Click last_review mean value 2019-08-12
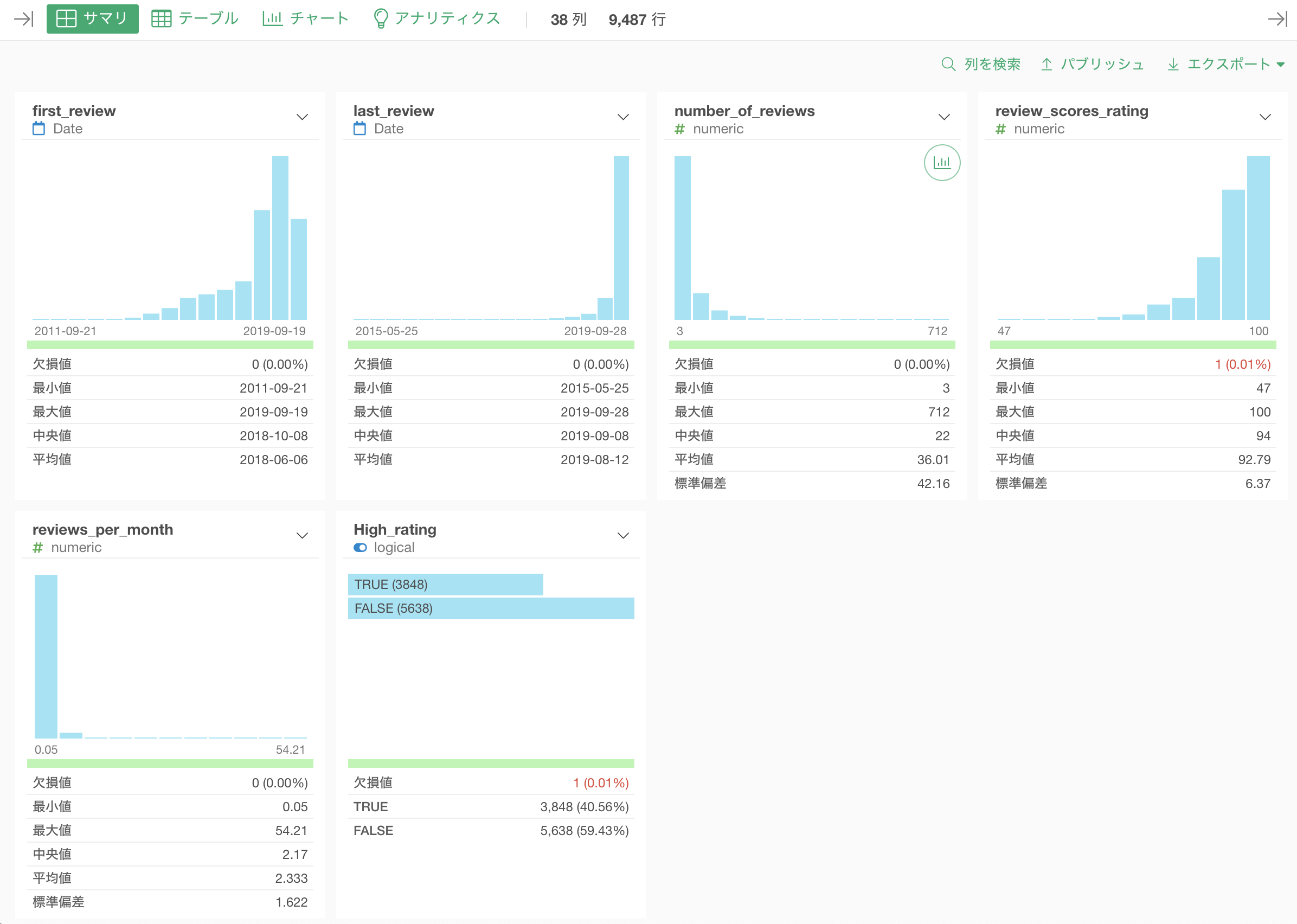1297x924 pixels. coord(594,460)
